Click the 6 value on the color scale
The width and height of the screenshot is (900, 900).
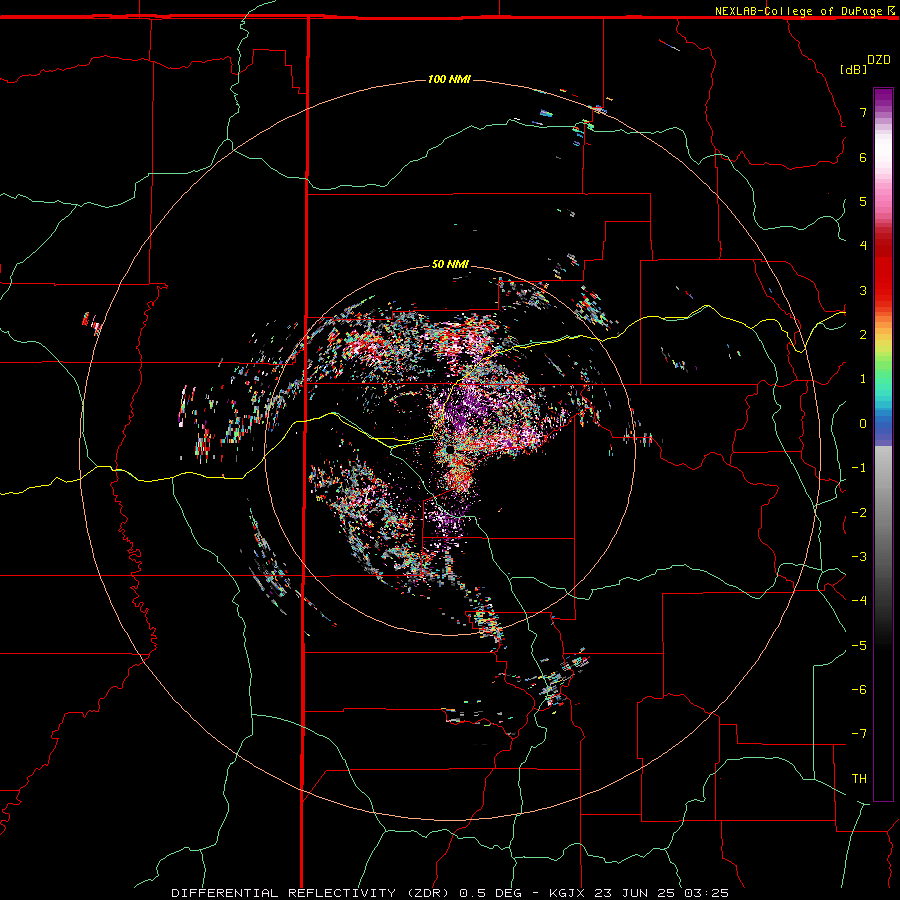point(863,157)
